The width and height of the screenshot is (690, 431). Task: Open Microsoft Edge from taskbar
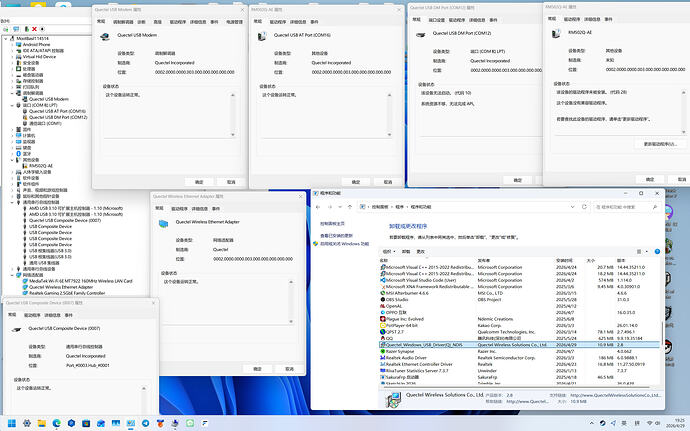[x=57, y=423]
